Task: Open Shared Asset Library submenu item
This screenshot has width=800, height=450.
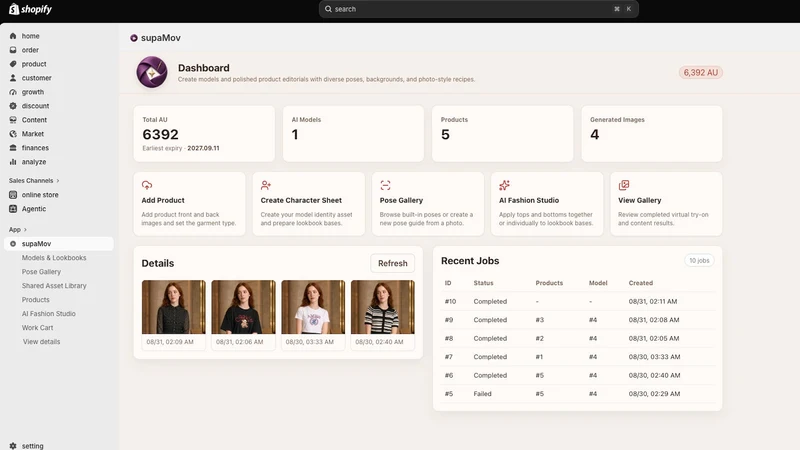Action: point(54,286)
